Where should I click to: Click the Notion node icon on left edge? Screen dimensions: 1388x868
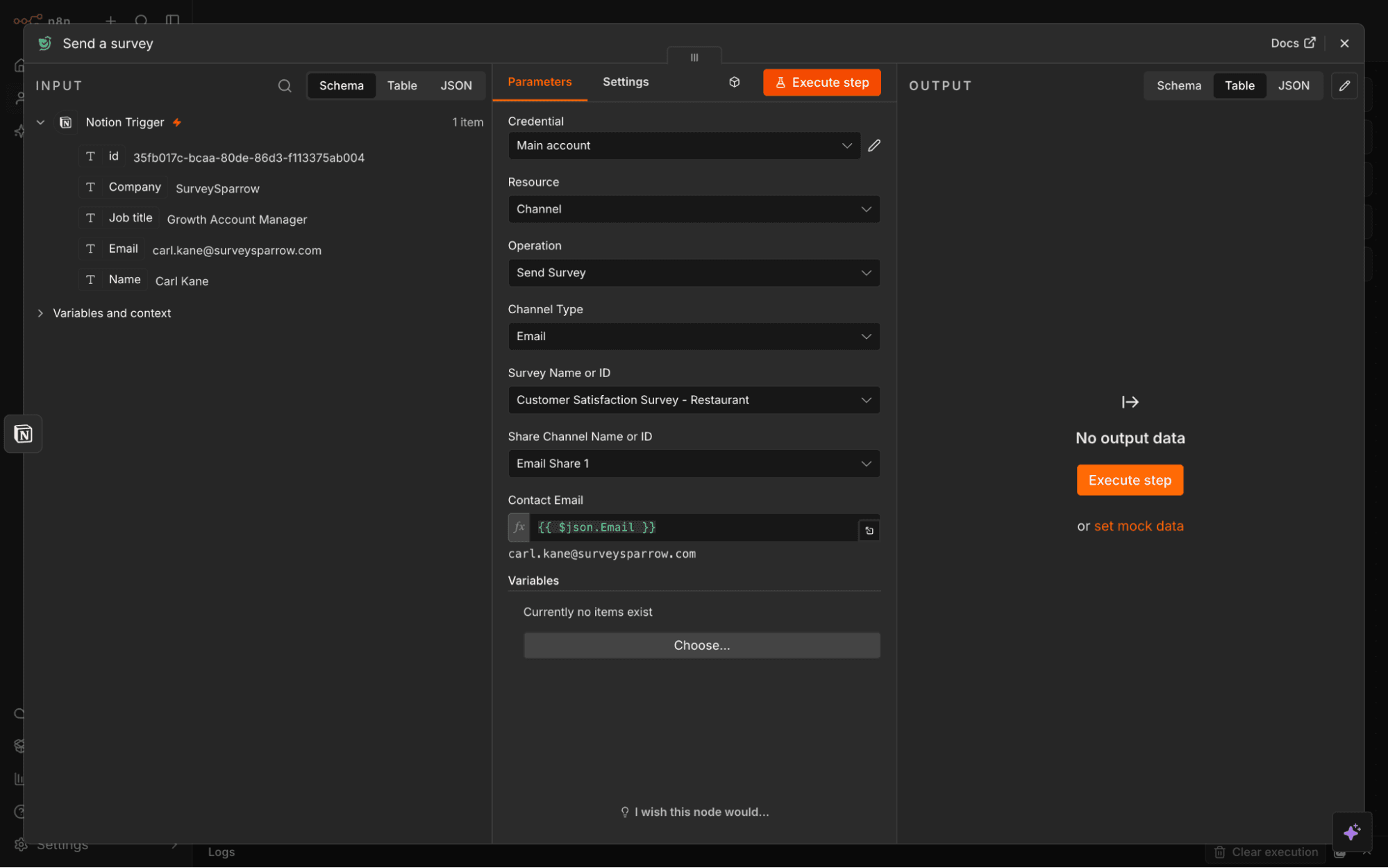coord(23,434)
